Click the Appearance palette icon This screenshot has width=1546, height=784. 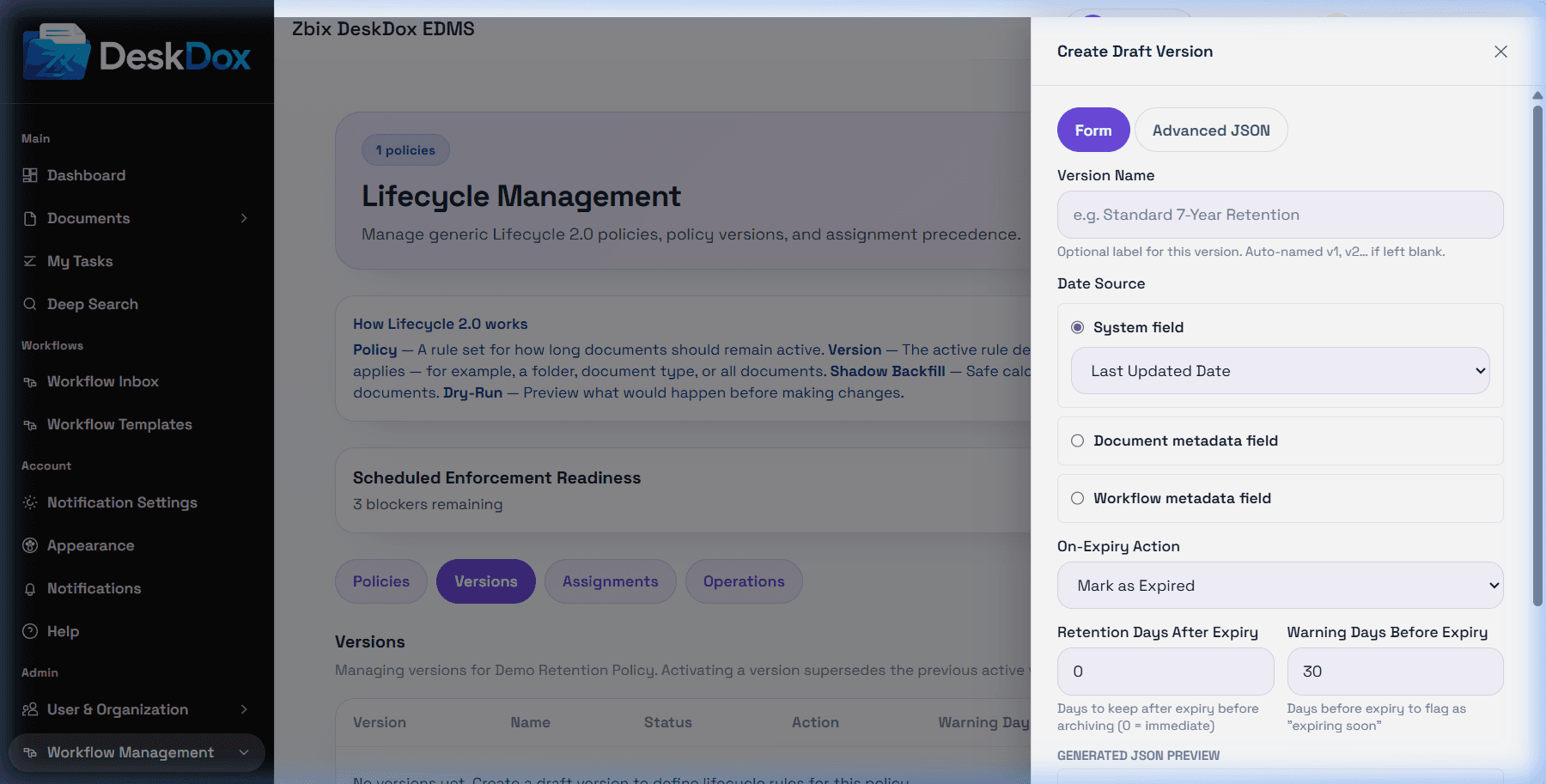click(30, 545)
